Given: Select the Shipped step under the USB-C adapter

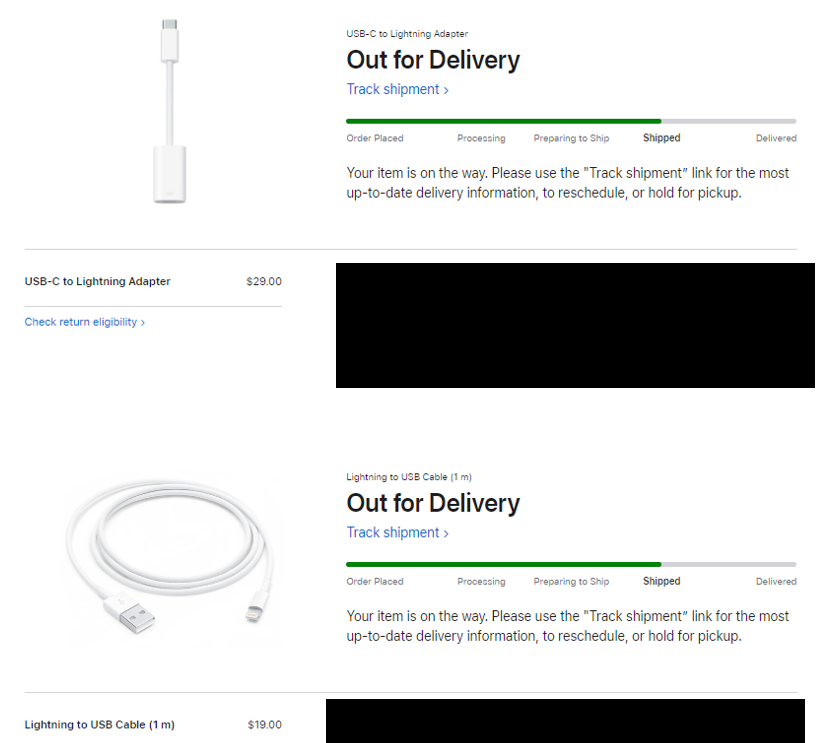Looking at the screenshot, I should 661,138.
